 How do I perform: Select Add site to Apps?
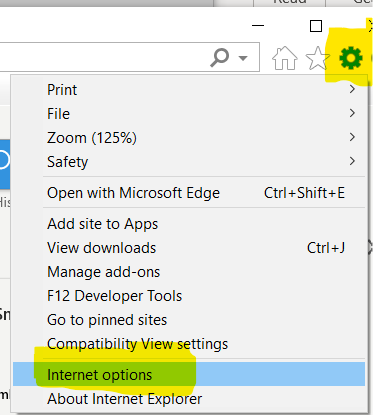pos(189,224)
